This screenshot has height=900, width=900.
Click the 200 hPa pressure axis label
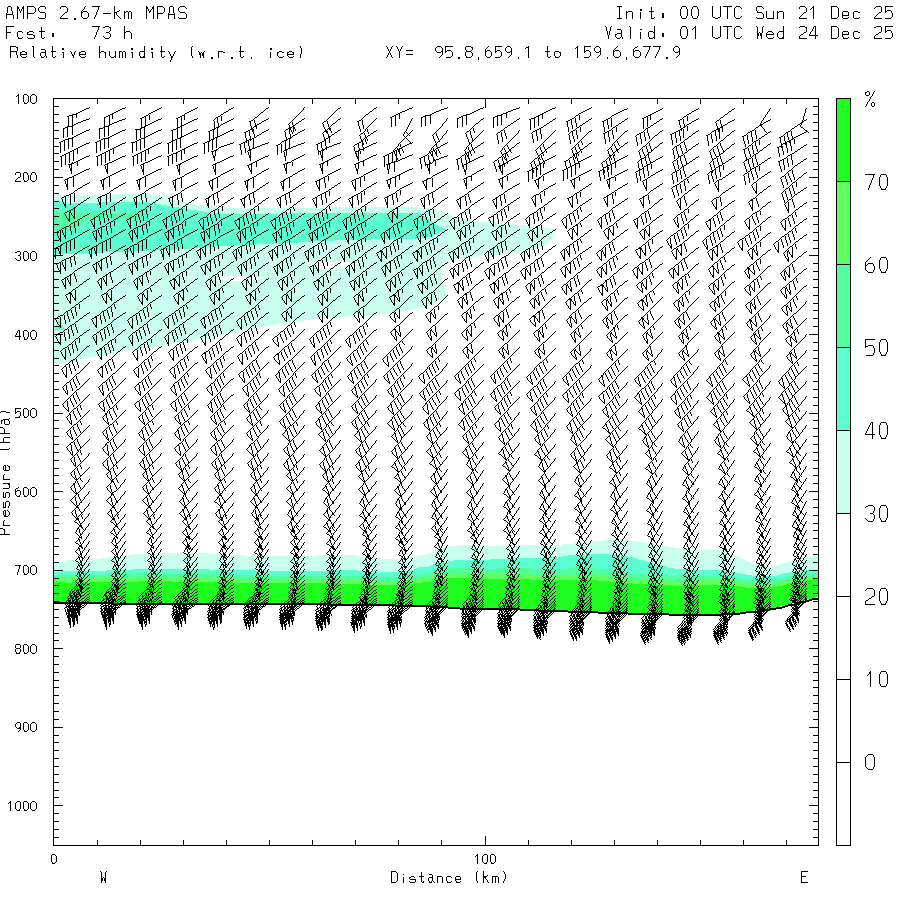point(26,177)
